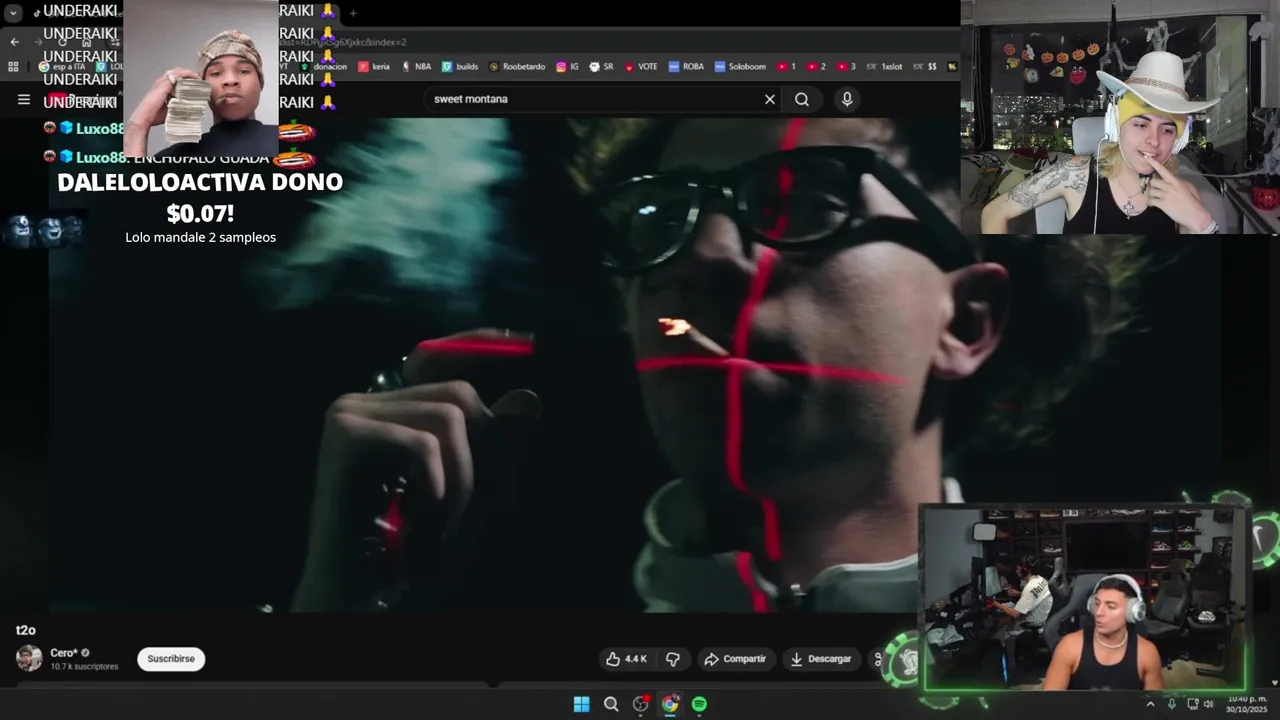Open the 'donacion' bookmark
This screenshot has width=1280, height=720.
[323, 67]
